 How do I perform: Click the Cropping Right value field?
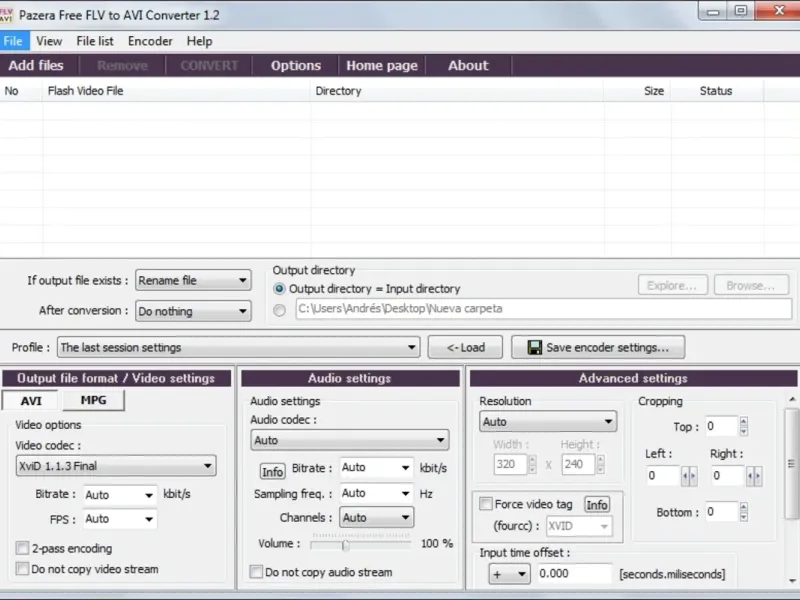[x=728, y=476]
